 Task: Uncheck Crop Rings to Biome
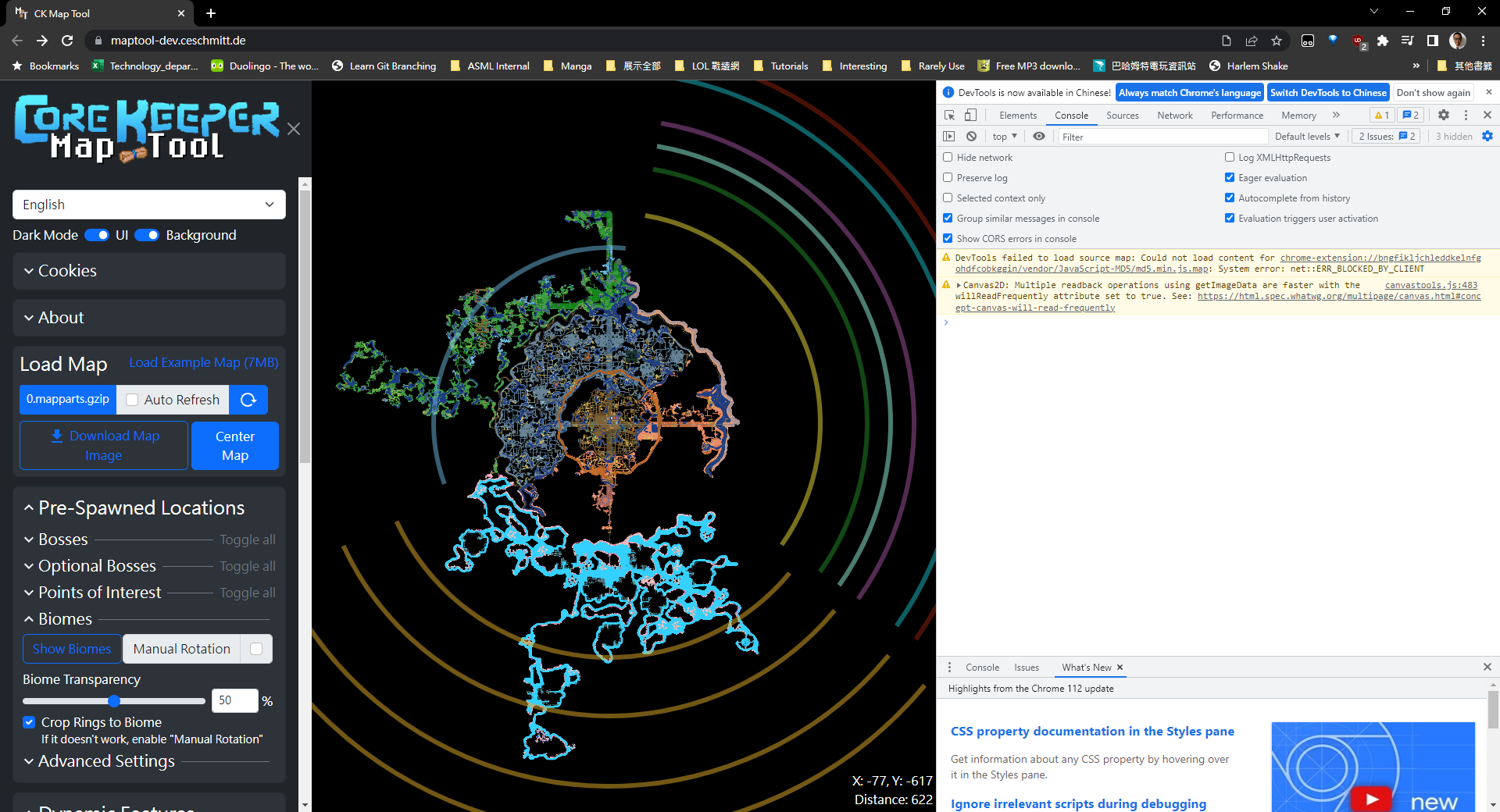pos(29,722)
